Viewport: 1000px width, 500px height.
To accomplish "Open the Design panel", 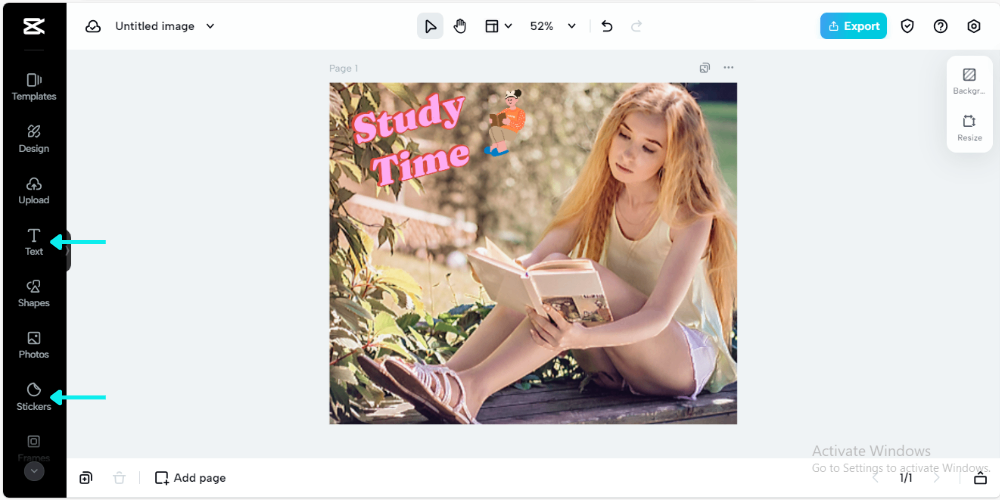I will click(x=34, y=139).
